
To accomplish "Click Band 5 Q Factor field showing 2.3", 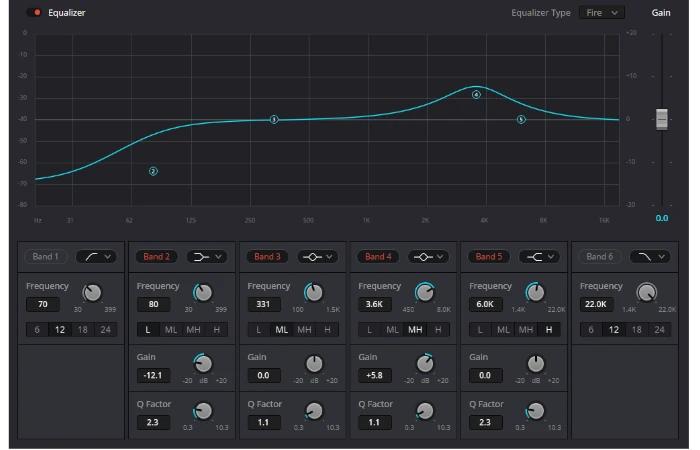I will 485,422.
